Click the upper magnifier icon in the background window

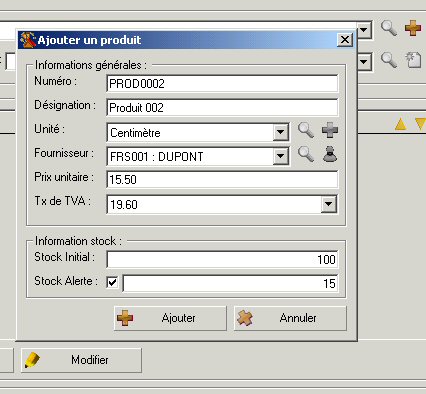click(x=389, y=28)
